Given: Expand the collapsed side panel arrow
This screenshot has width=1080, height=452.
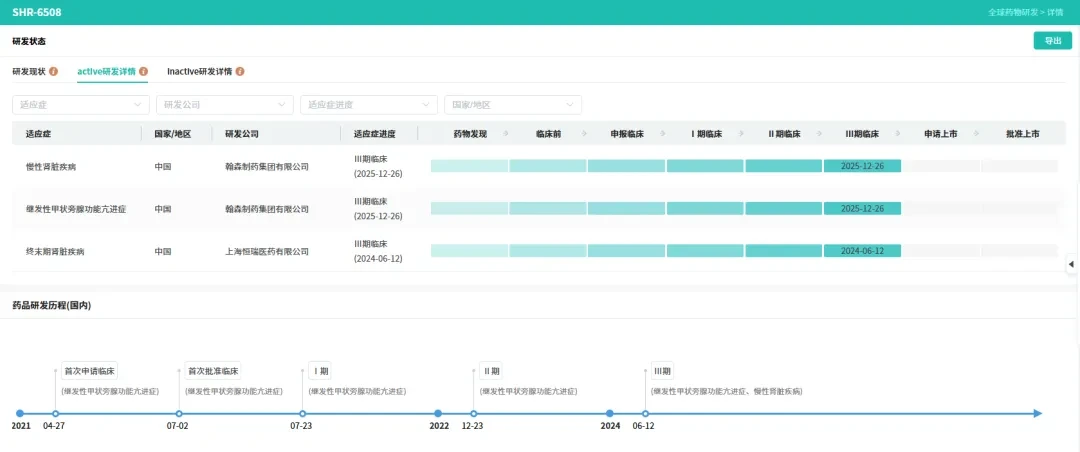Looking at the screenshot, I should point(1071,264).
